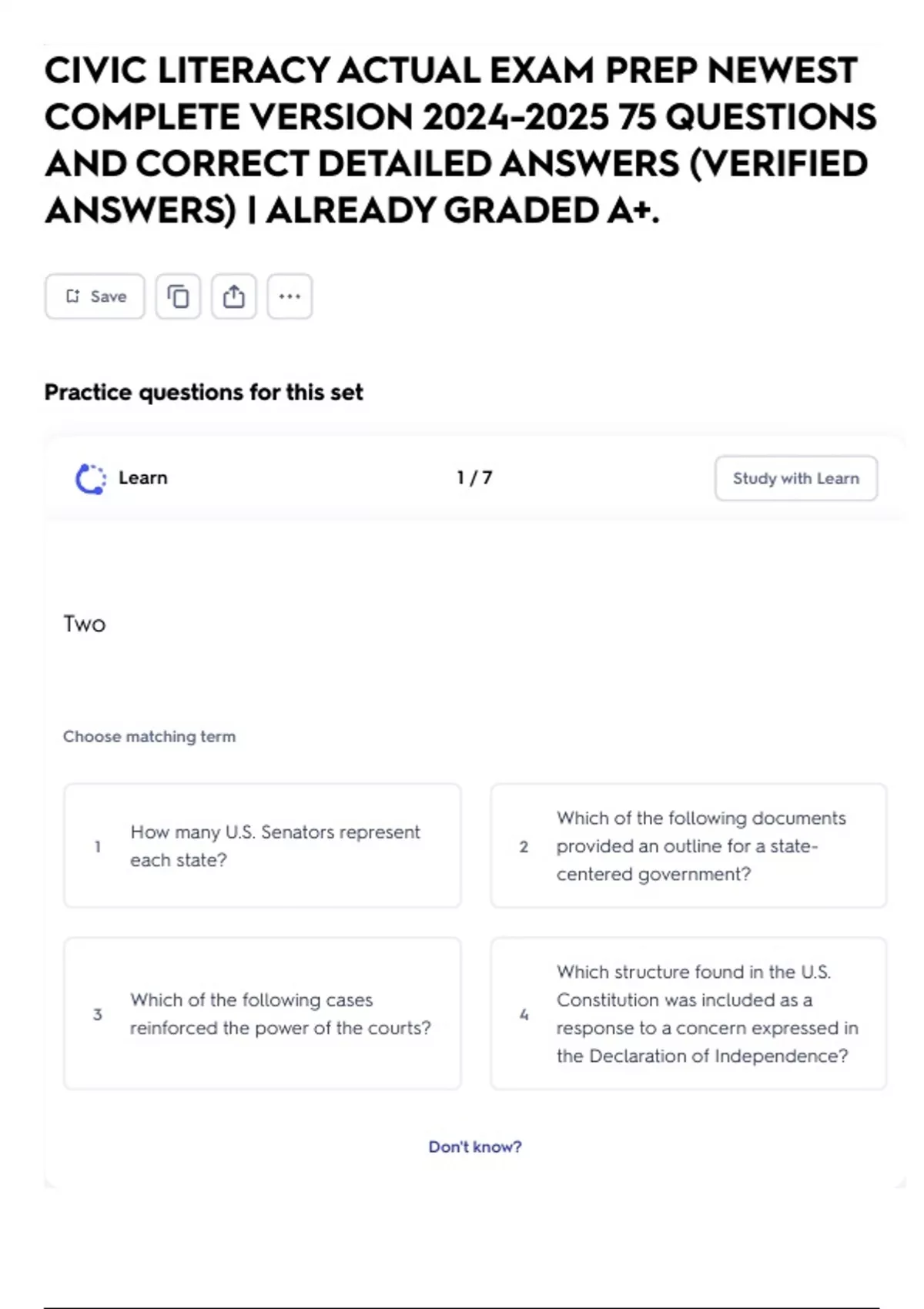
Task: Click 'Practice questions for this set' heading
Action: (x=203, y=392)
